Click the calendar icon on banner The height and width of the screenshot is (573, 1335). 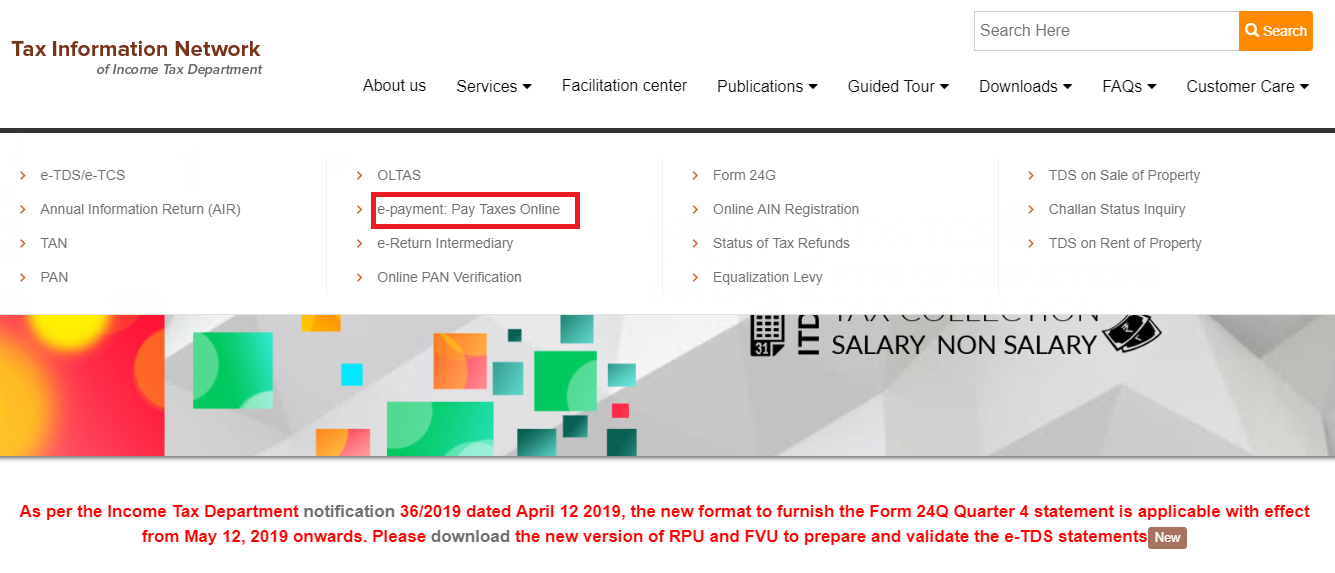click(768, 336)
